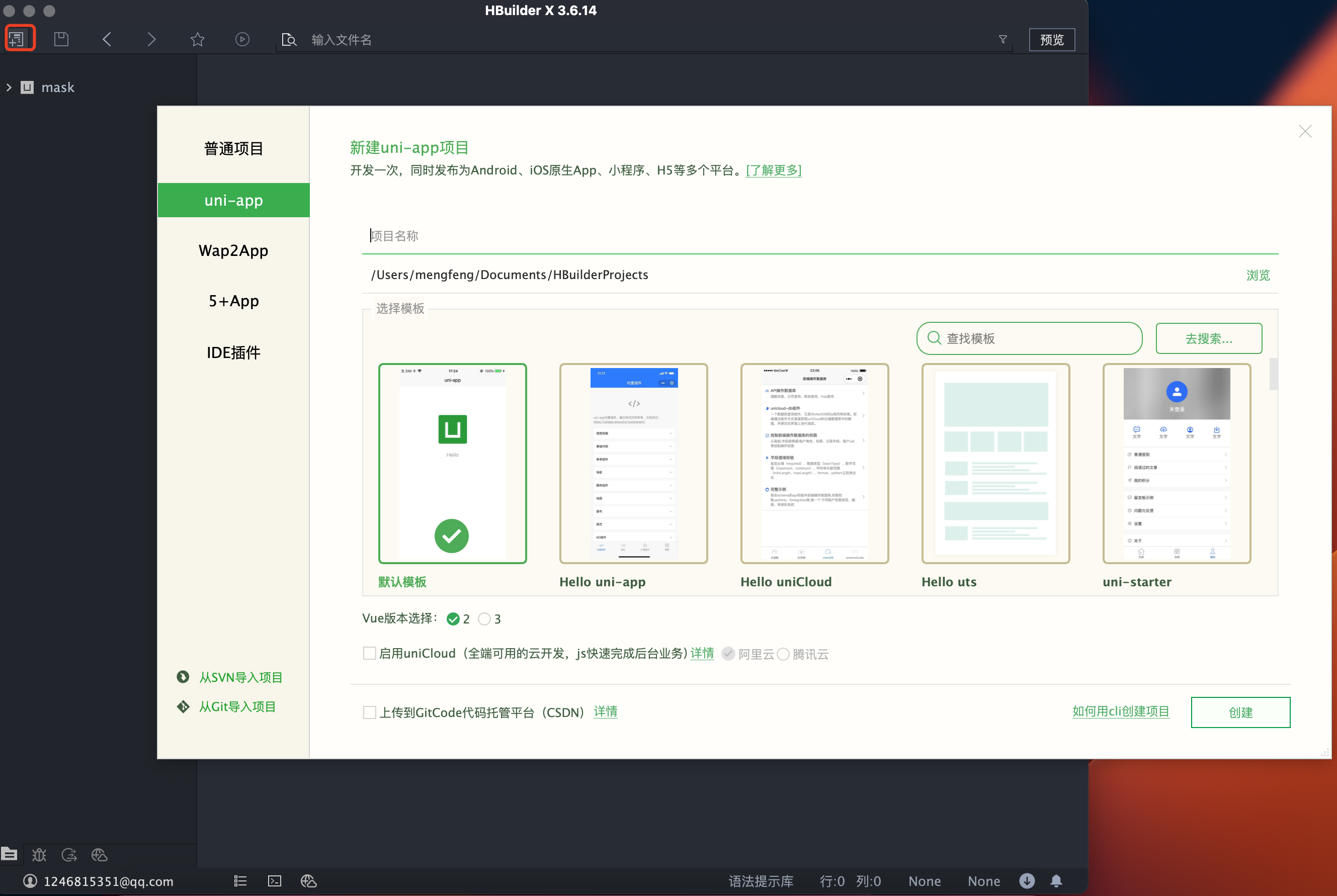Select Vue version 3 radio button

(x=484, y=619)
